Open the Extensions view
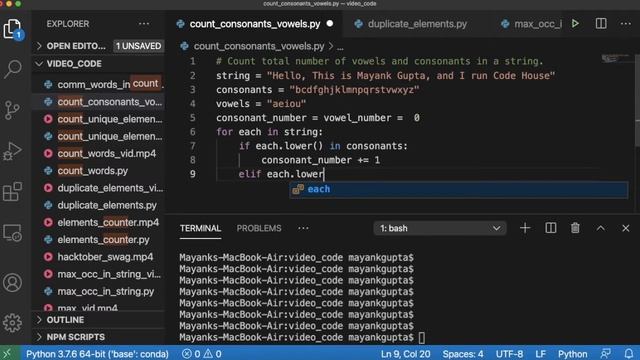640x360 pixels. pyautogui.click(x=12, y=192)
